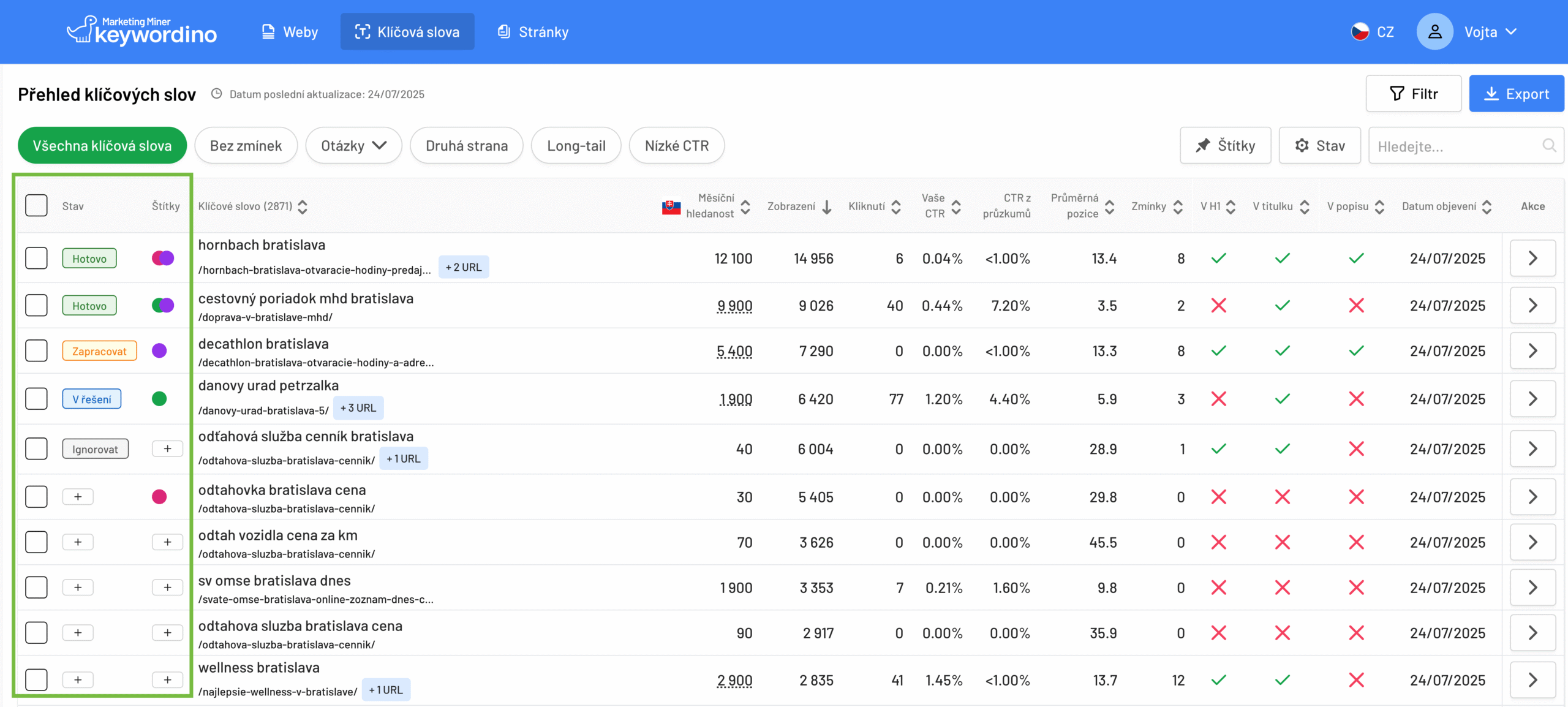Open V řešení status dropdown
Screen dimensions: 1568x707
(x=92, y=399)
